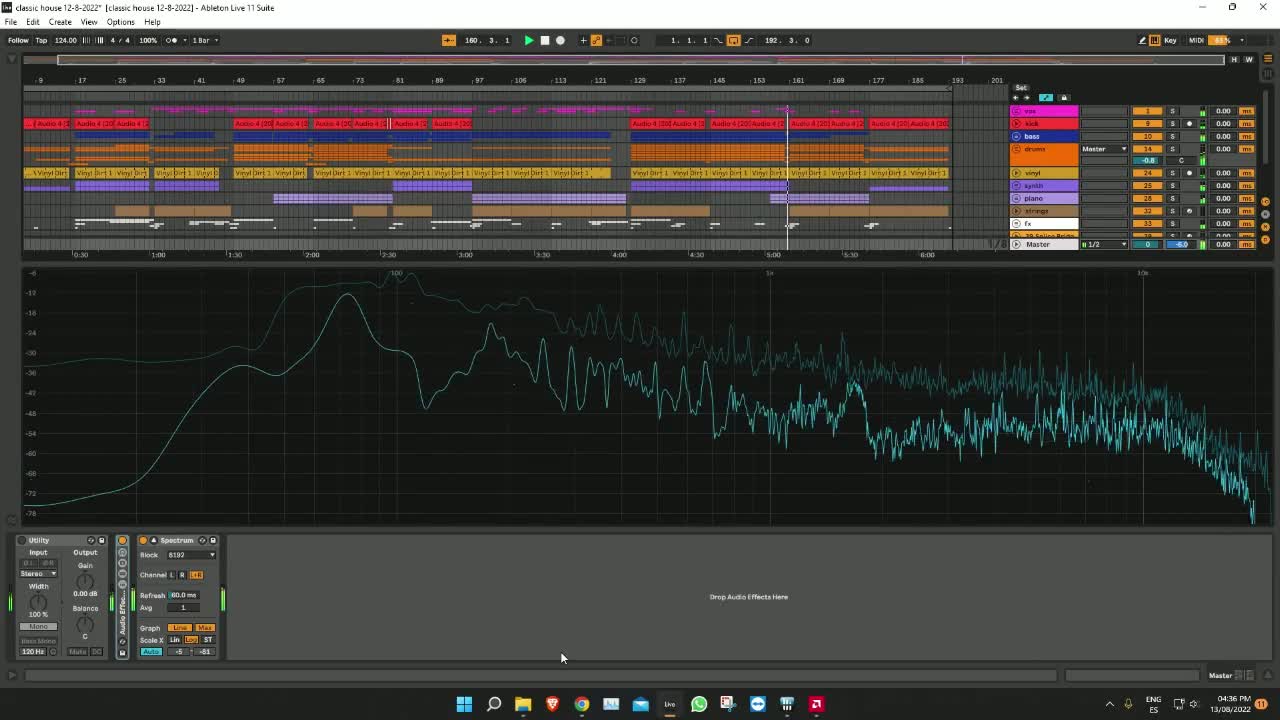The height and width of the screenshot is (720, 1280).
Task: Toggle the Draw Mode pencil icon
Action: pyautogui.click(x=1142, y=40)
